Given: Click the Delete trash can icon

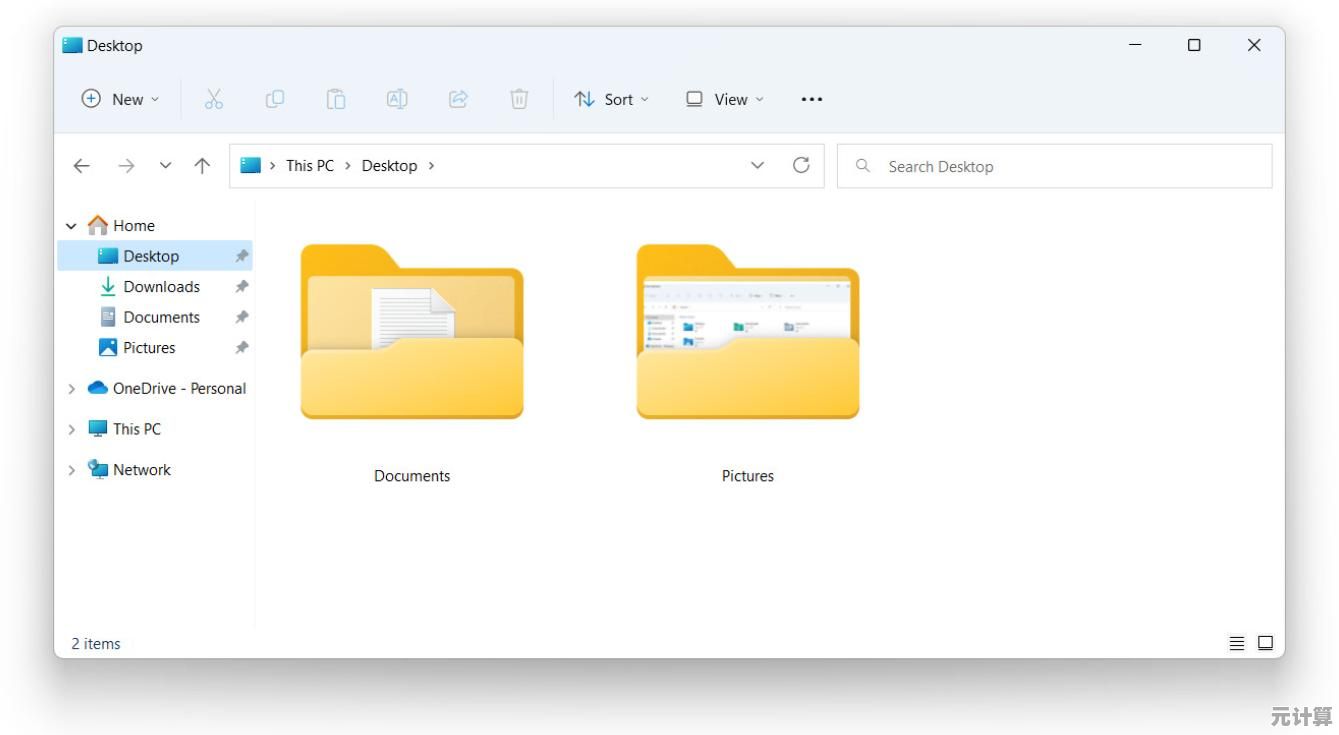Looking at the screenshot, I should pyautogui.click(x=519, y=99).
